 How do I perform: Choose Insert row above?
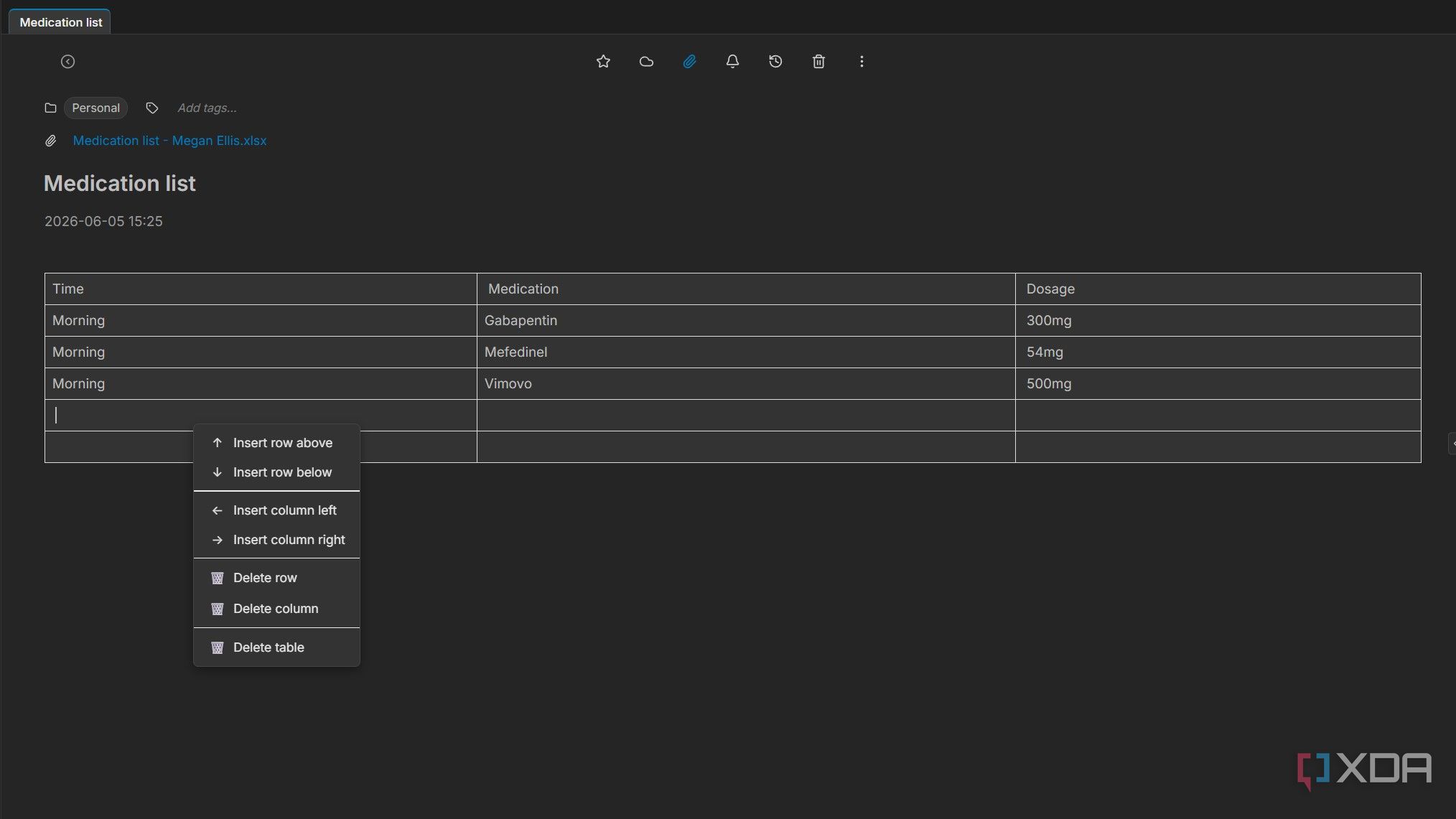point(276,443)
